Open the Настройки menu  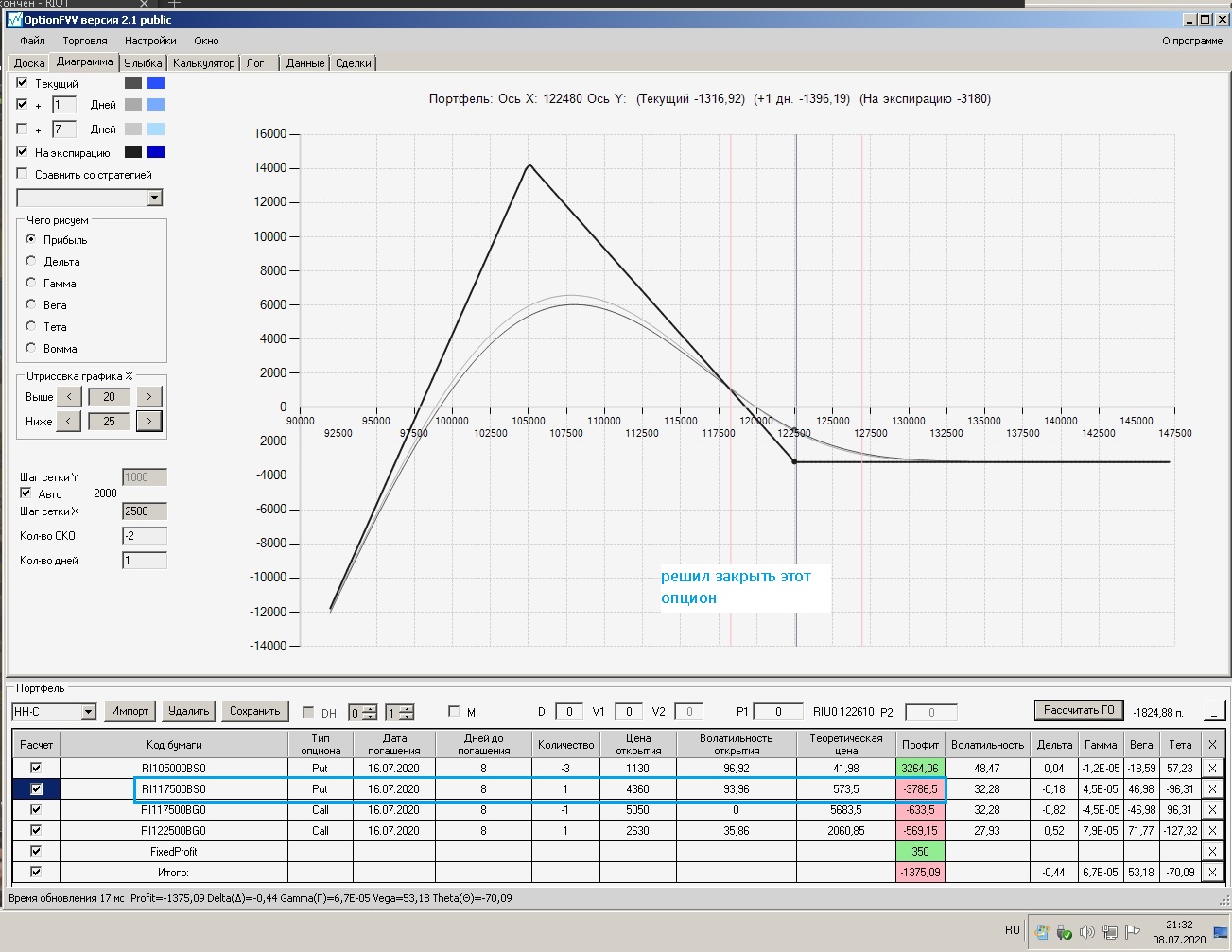(150, 41)
